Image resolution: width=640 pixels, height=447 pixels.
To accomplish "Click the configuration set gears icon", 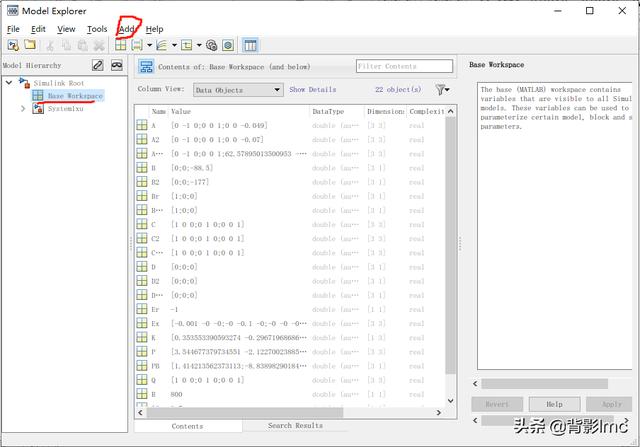I will tap(211, 45).
